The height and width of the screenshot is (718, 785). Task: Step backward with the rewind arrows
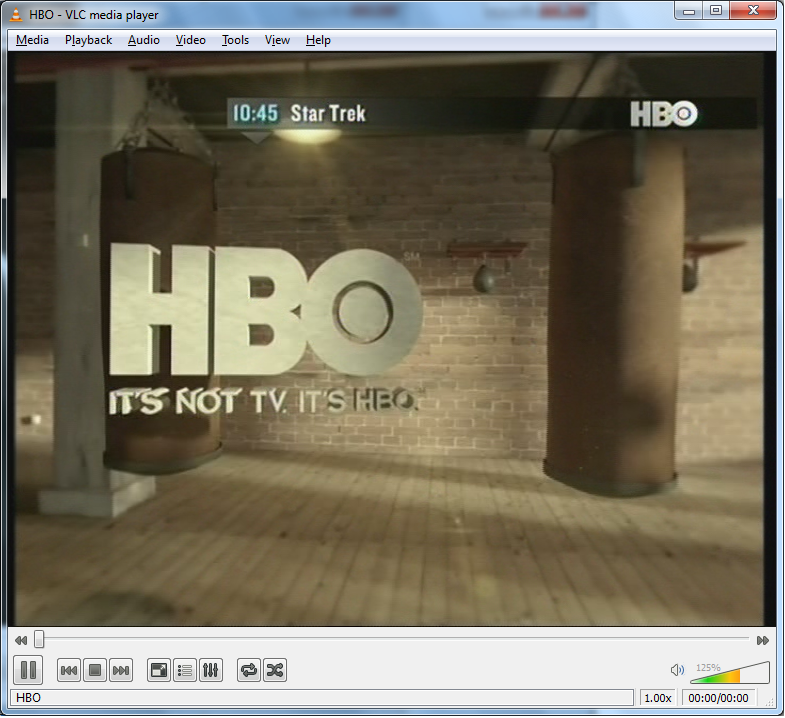click(x=21, y=640)
